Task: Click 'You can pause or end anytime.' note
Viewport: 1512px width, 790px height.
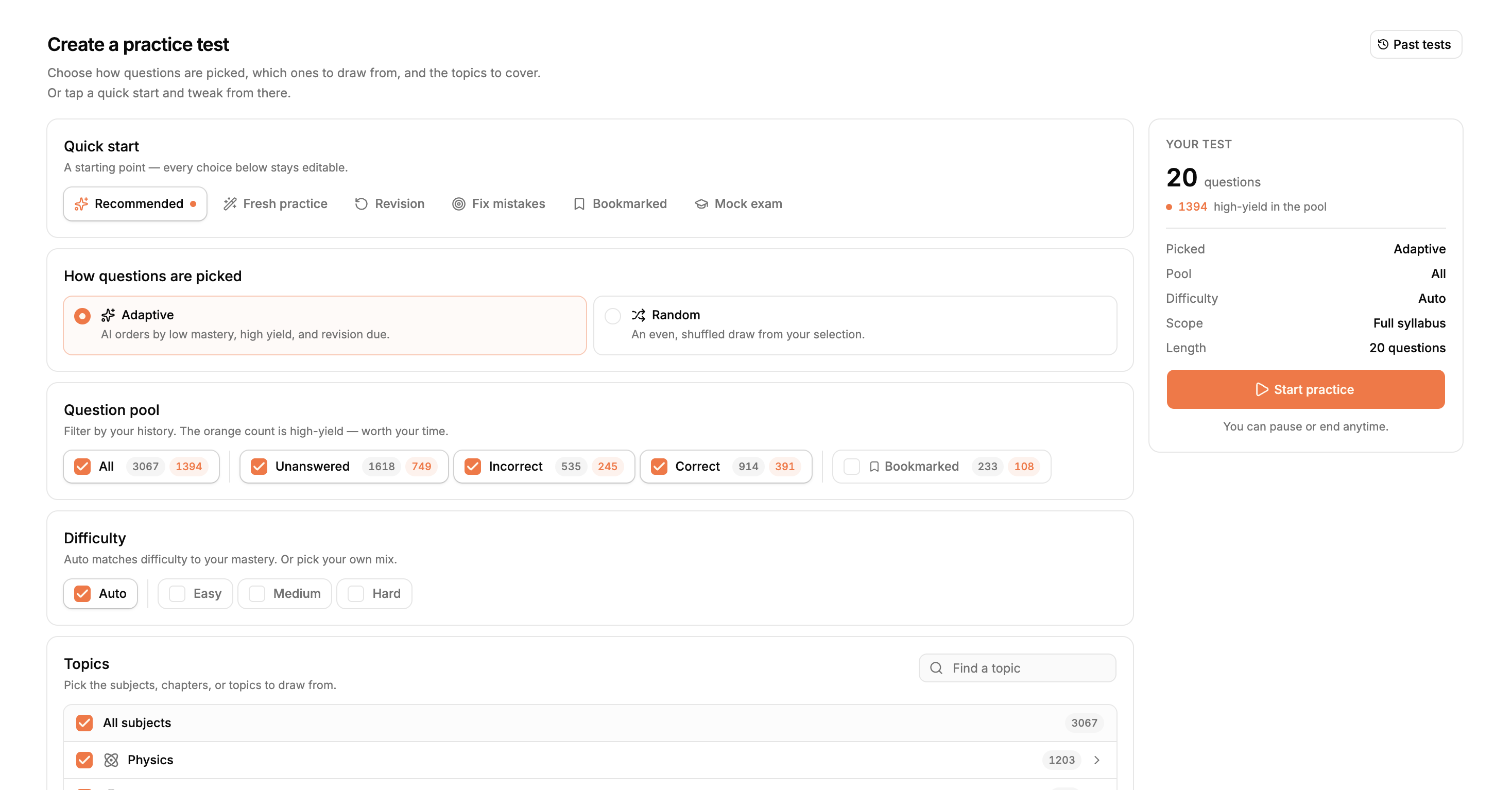Action: tap(1305, 427)
